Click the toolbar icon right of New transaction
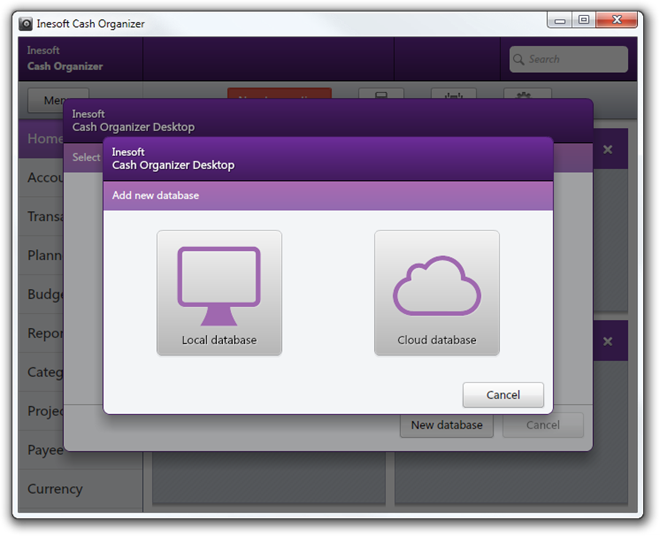Viewport: 660px width, 536px height. pyautogui.click(x=381, y=96)
